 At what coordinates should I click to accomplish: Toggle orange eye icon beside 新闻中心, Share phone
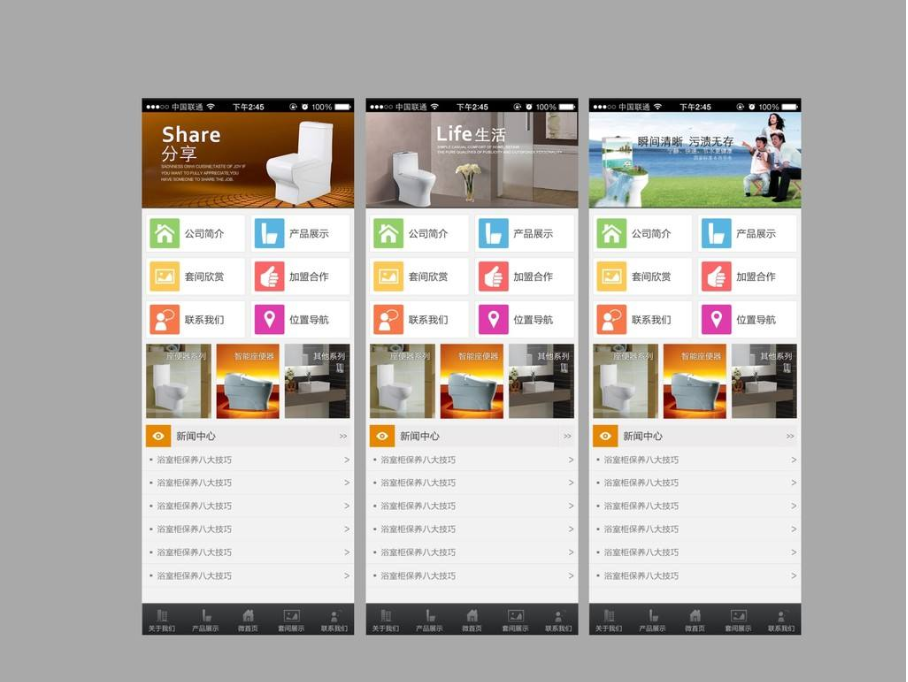(x=158, y=436)
